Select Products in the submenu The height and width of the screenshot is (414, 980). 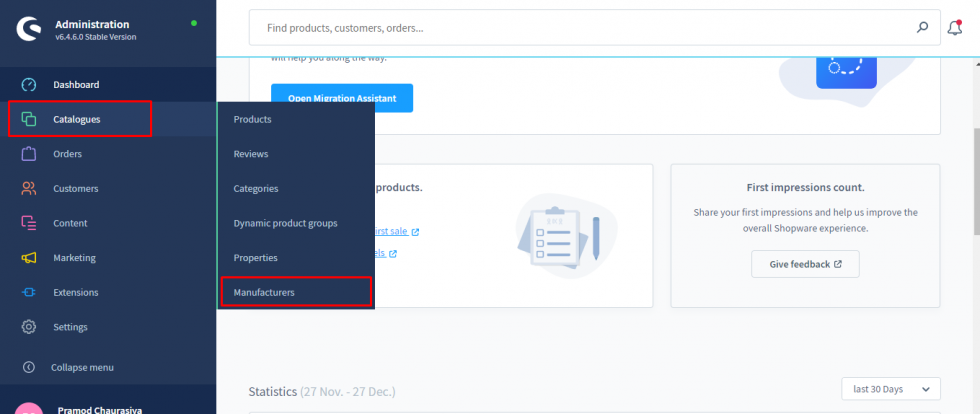(252, 119)
